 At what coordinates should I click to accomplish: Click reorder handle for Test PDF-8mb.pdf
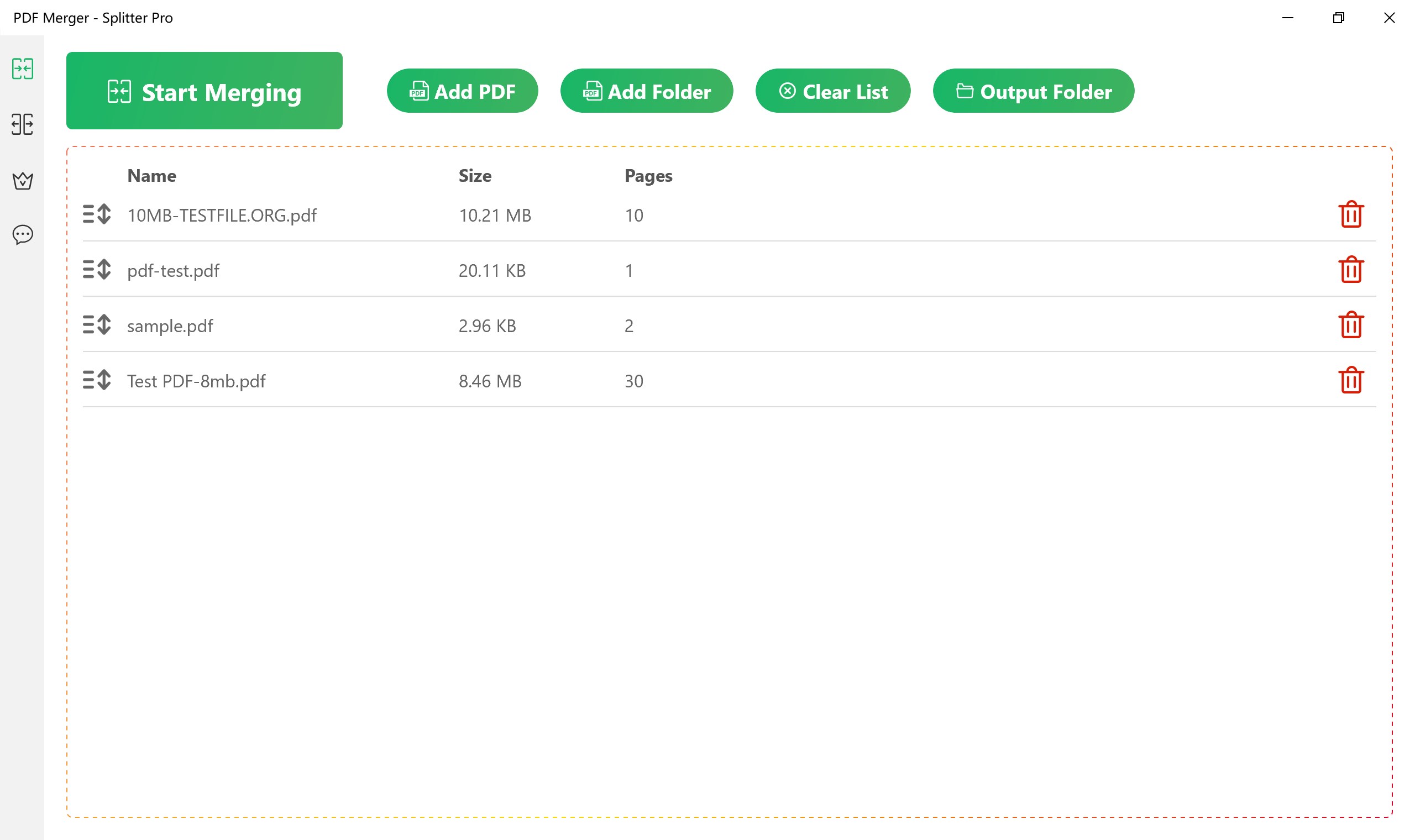coord(97,380)
